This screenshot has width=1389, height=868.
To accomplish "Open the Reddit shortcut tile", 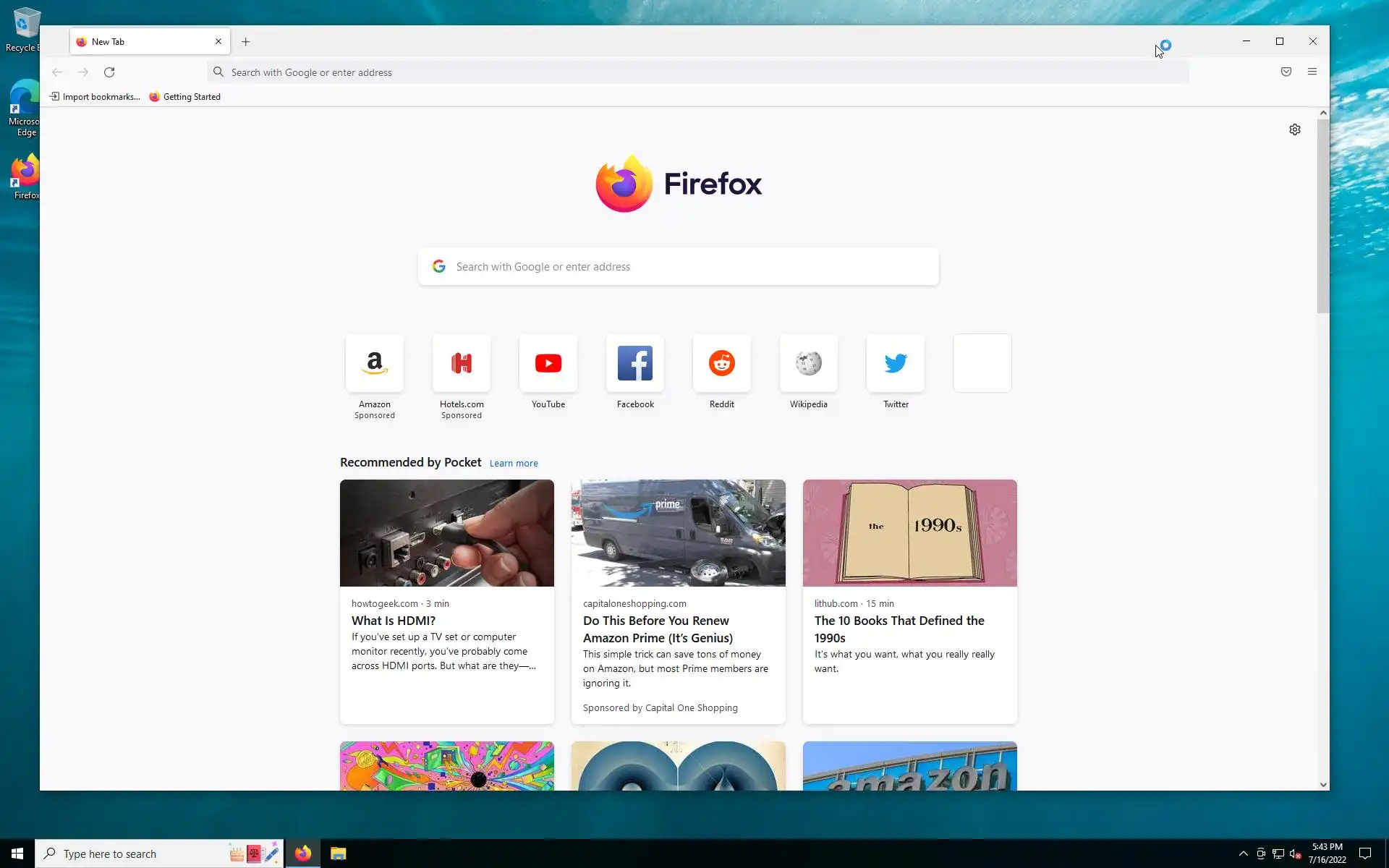I will tap(721, 363).
